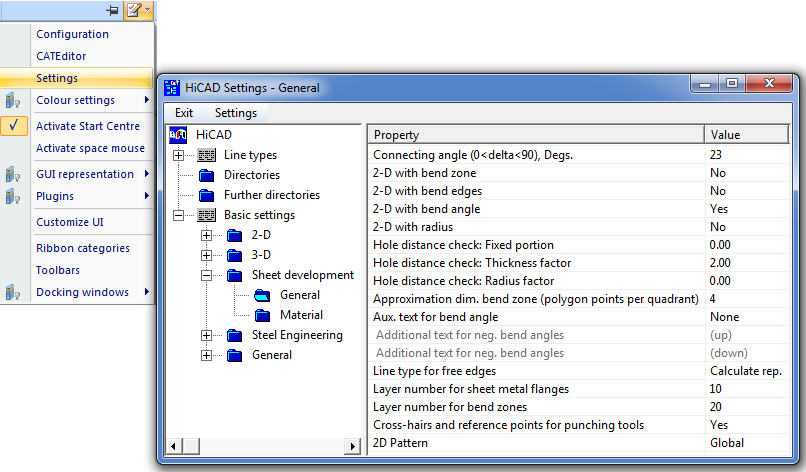The height and width of the screenshot is (472, 806).
Task: Click the Material folder icon
Action: 262,315
